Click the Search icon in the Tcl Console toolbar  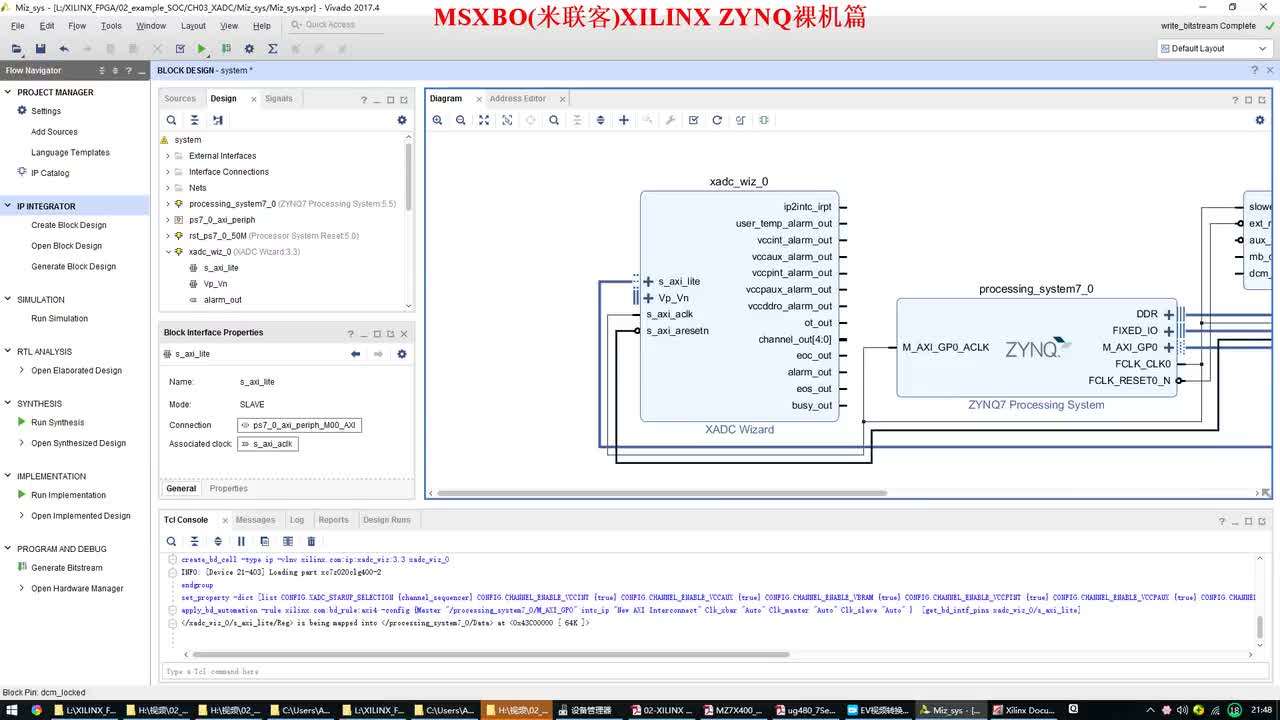point(171,541)
